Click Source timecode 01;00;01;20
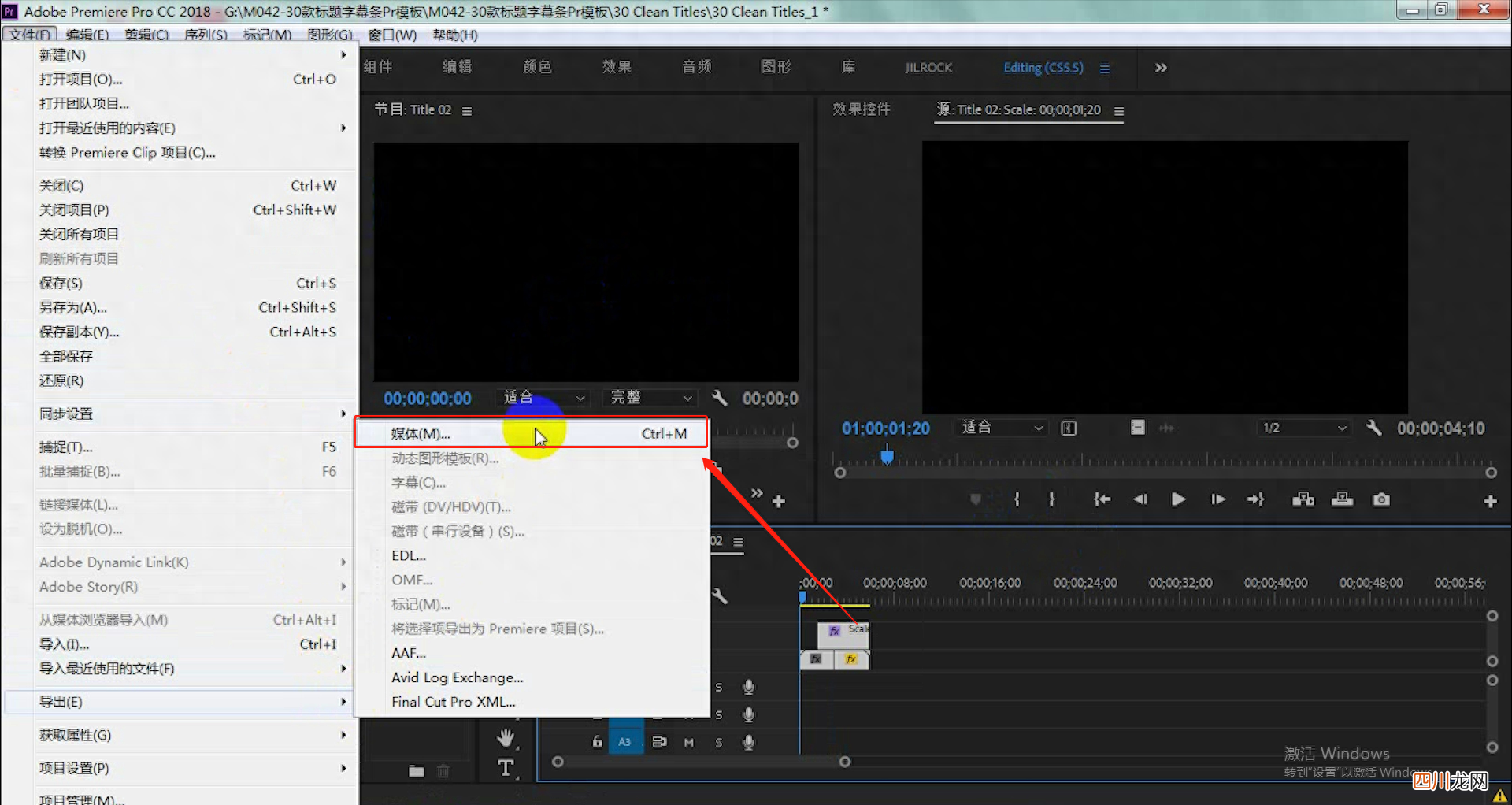1512x805 pixels. (886, 428)
